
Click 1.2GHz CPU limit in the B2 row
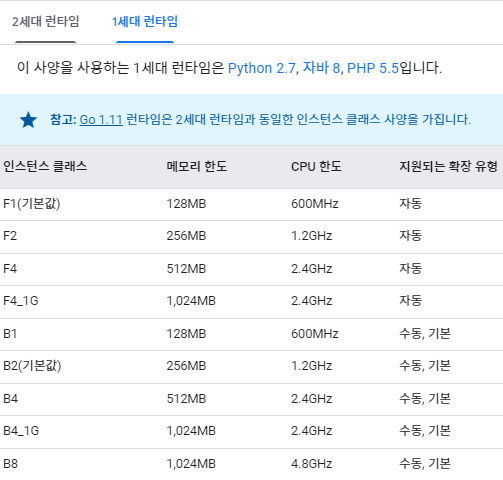(x=312, y=366)
